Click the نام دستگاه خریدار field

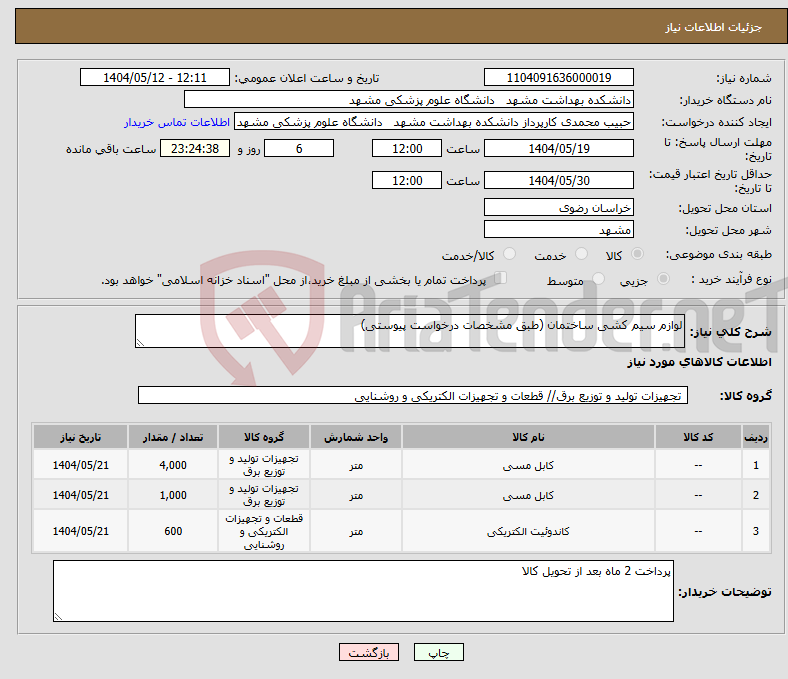[x=409, y=100]
